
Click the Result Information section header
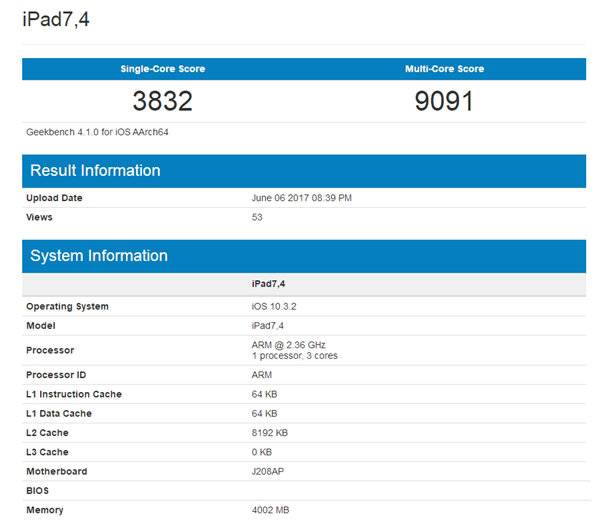pos(95,170)
